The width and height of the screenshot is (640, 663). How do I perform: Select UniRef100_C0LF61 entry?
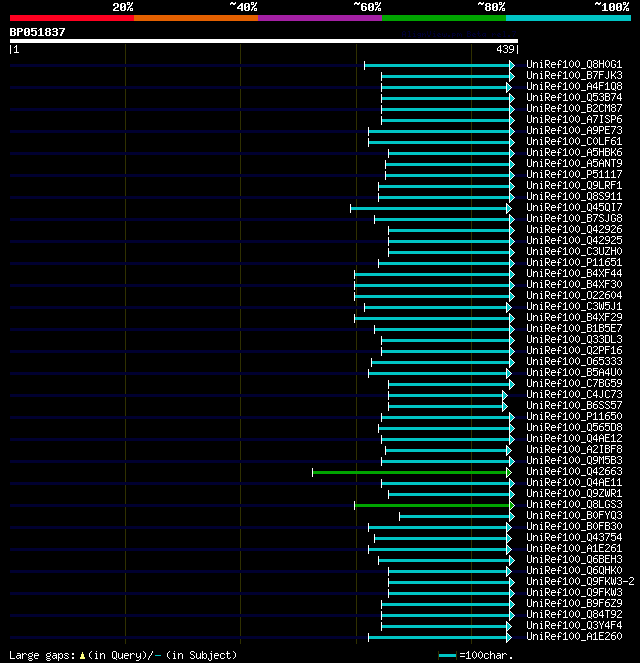click(x=574, y=142)
